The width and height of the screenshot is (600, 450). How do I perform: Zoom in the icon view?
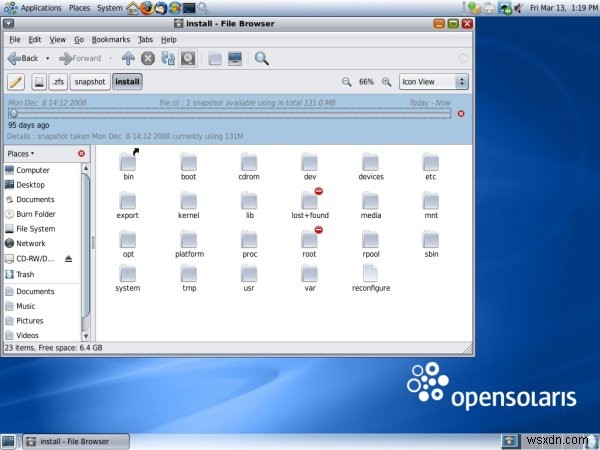point(387,82)
